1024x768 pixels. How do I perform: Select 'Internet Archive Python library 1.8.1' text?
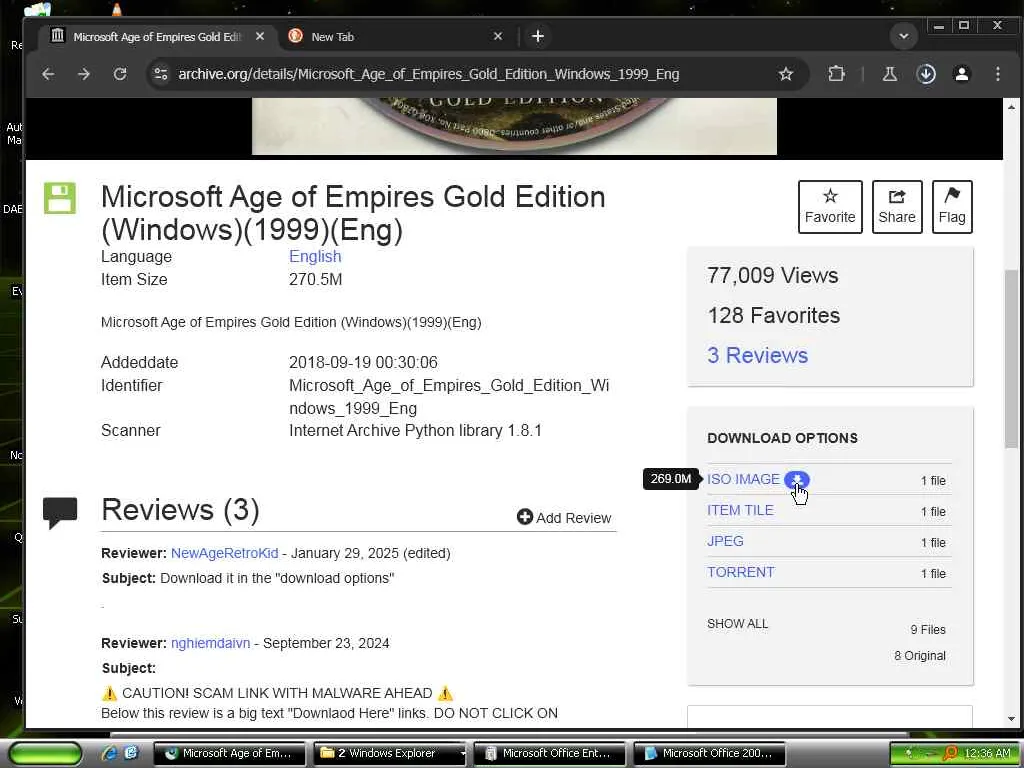click(415, 430)
